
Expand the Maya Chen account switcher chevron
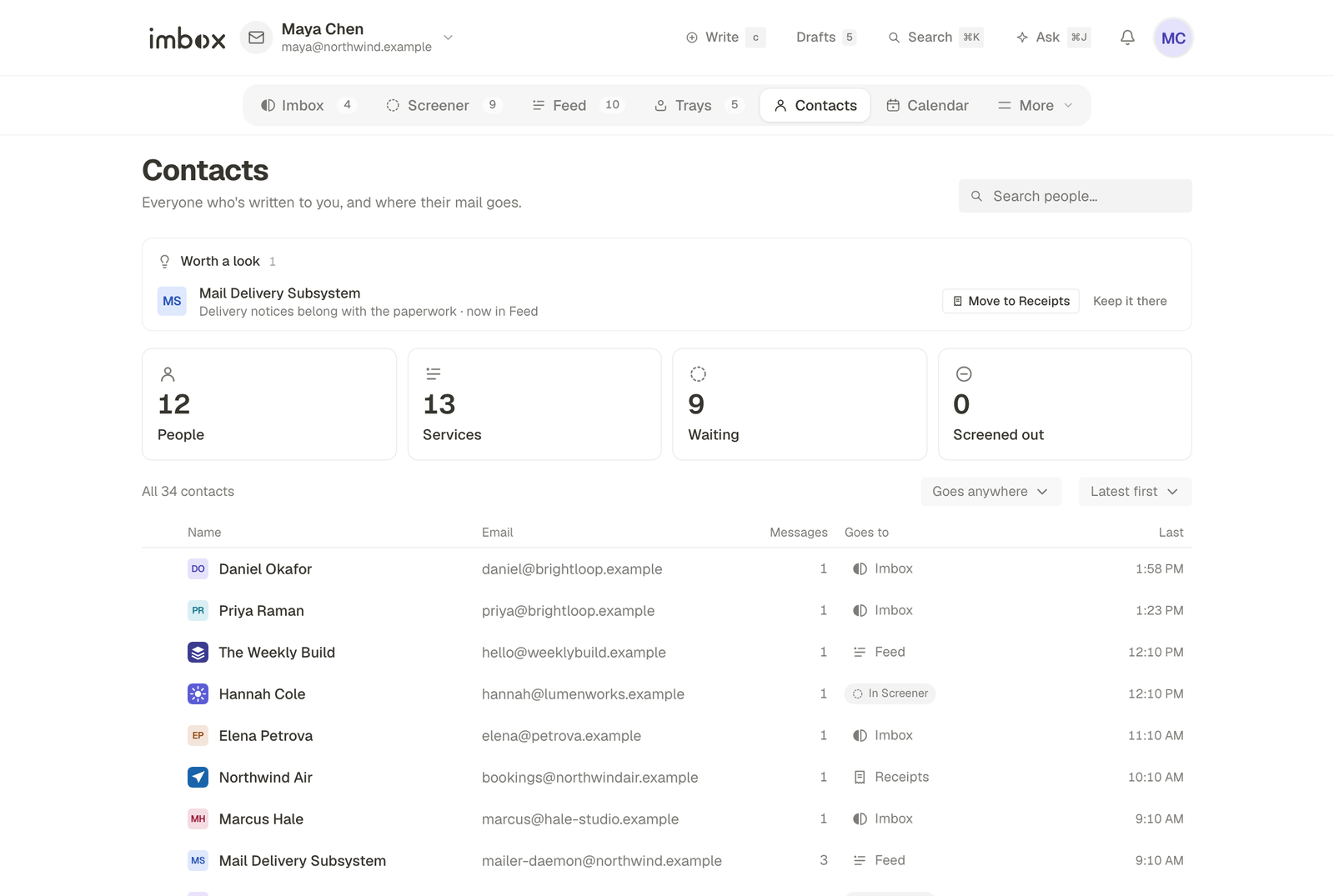[448, 38]
